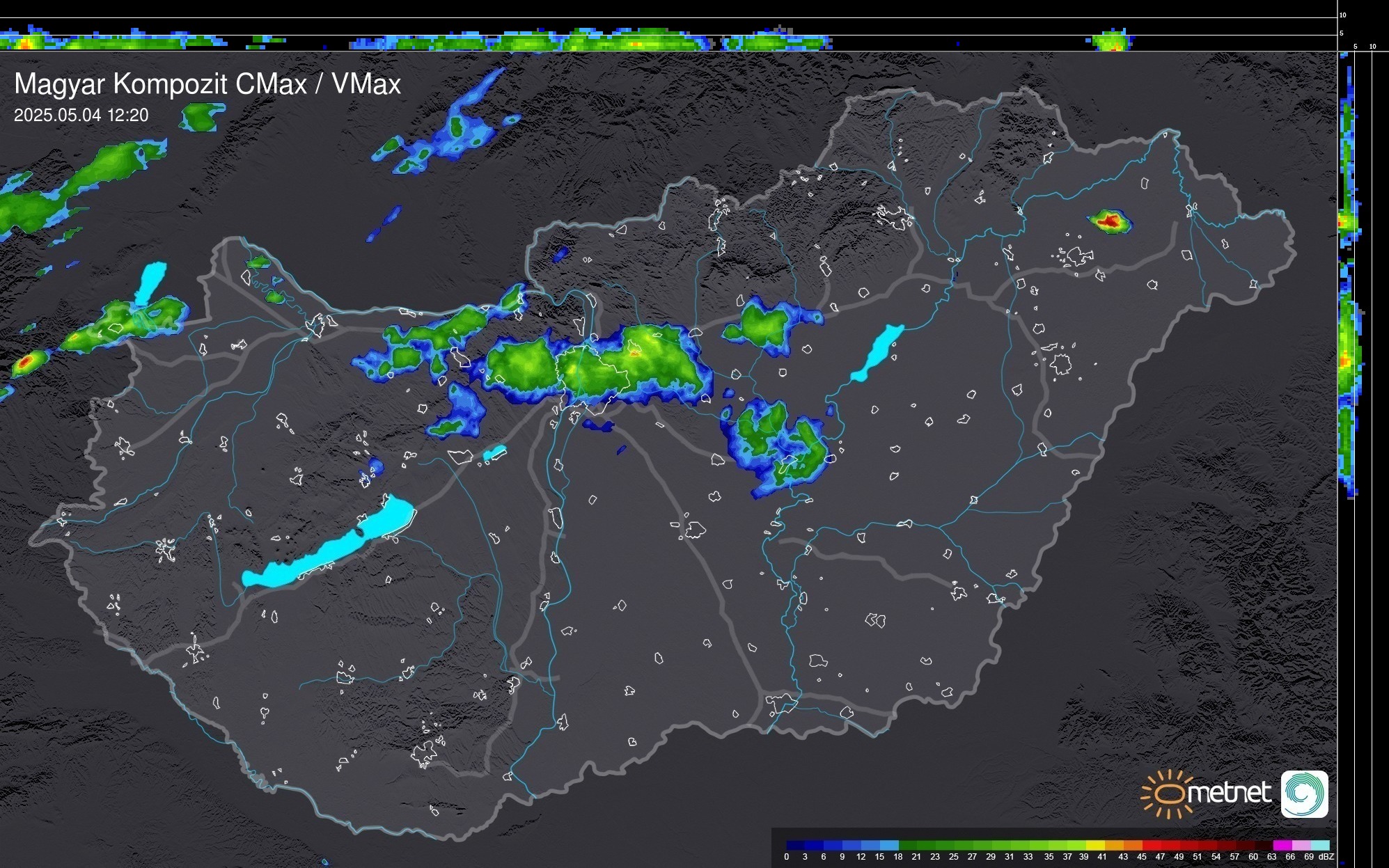Click the 2025.05.04 12:20 timestamp

point(81,116)
